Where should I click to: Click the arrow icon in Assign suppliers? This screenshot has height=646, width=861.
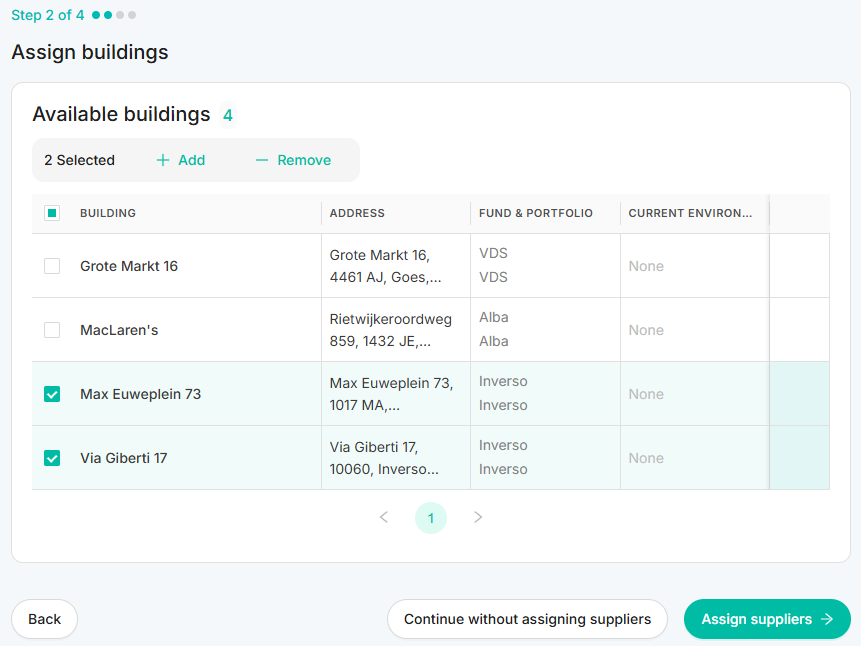[827, 619]
